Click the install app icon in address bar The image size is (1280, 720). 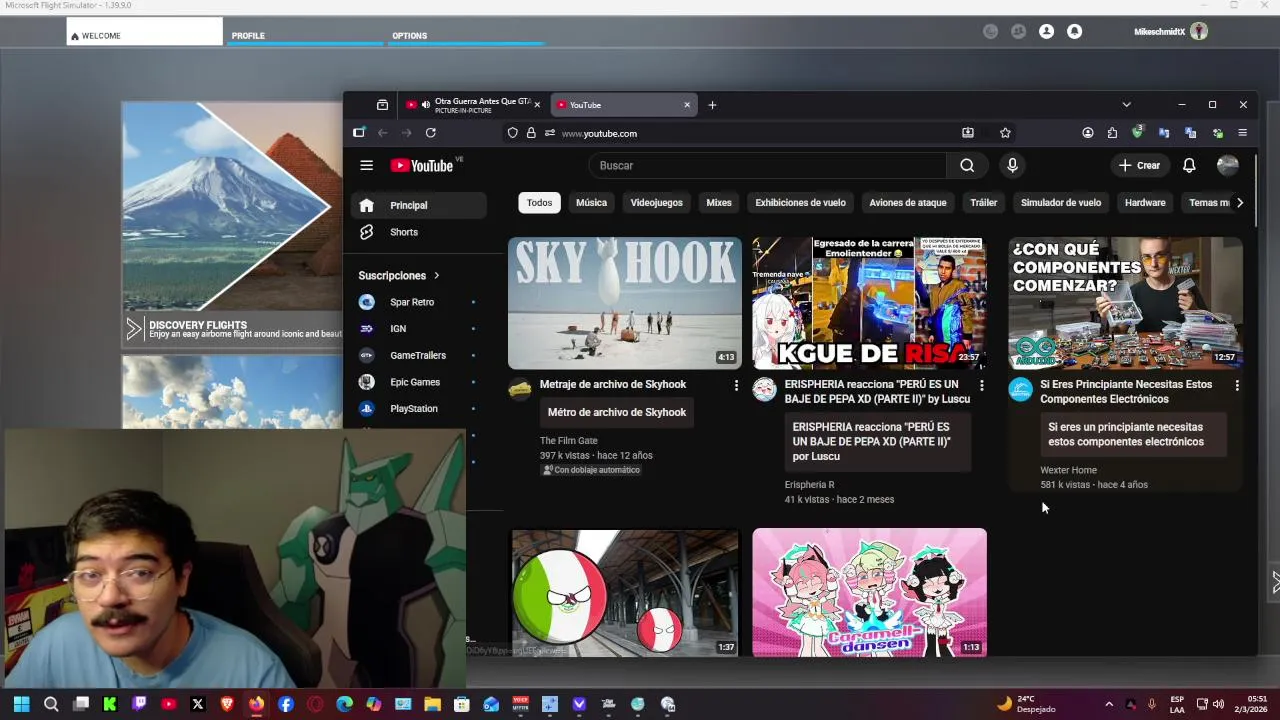[x=968, y=133]
